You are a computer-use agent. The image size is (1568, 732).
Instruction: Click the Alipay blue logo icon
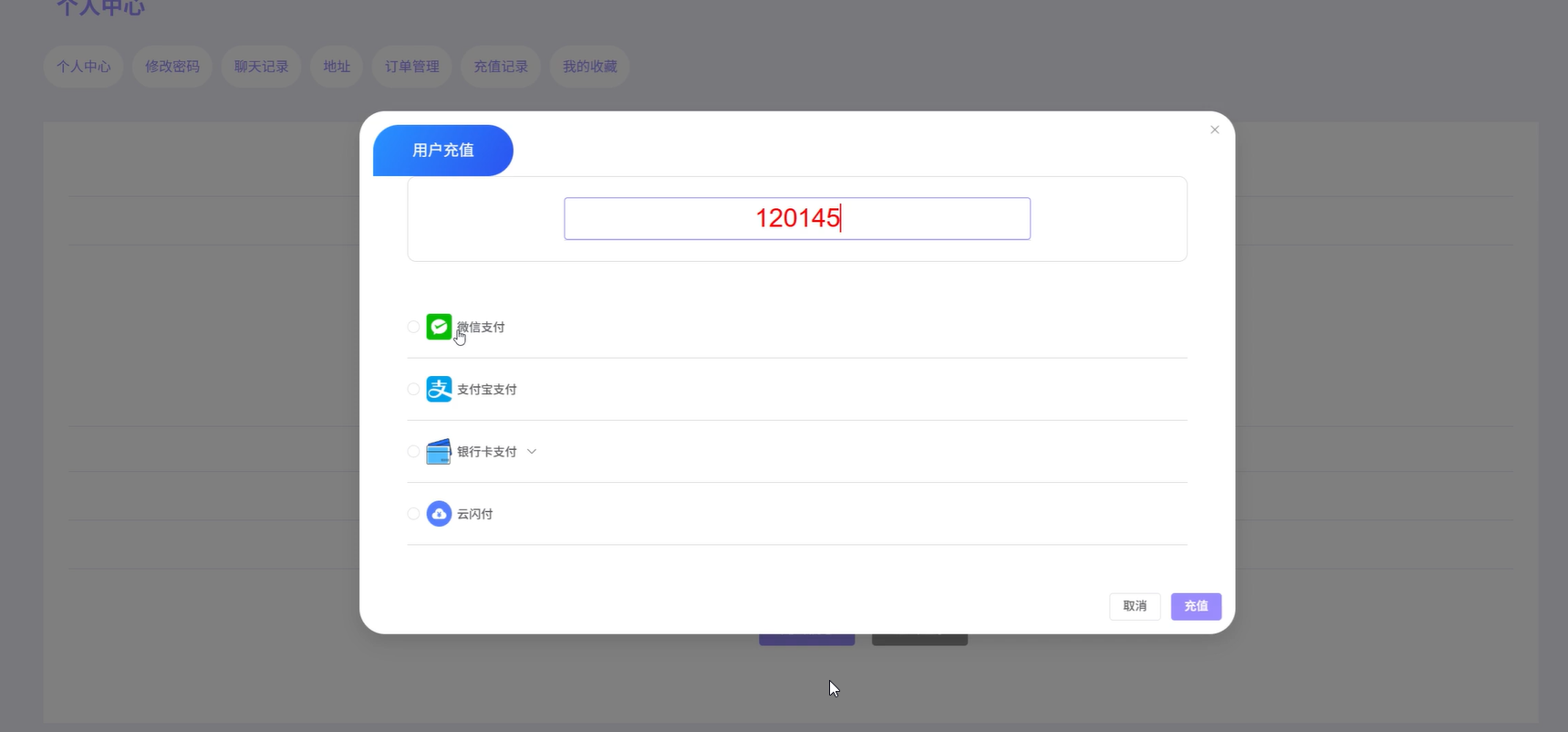coord(439,389)
